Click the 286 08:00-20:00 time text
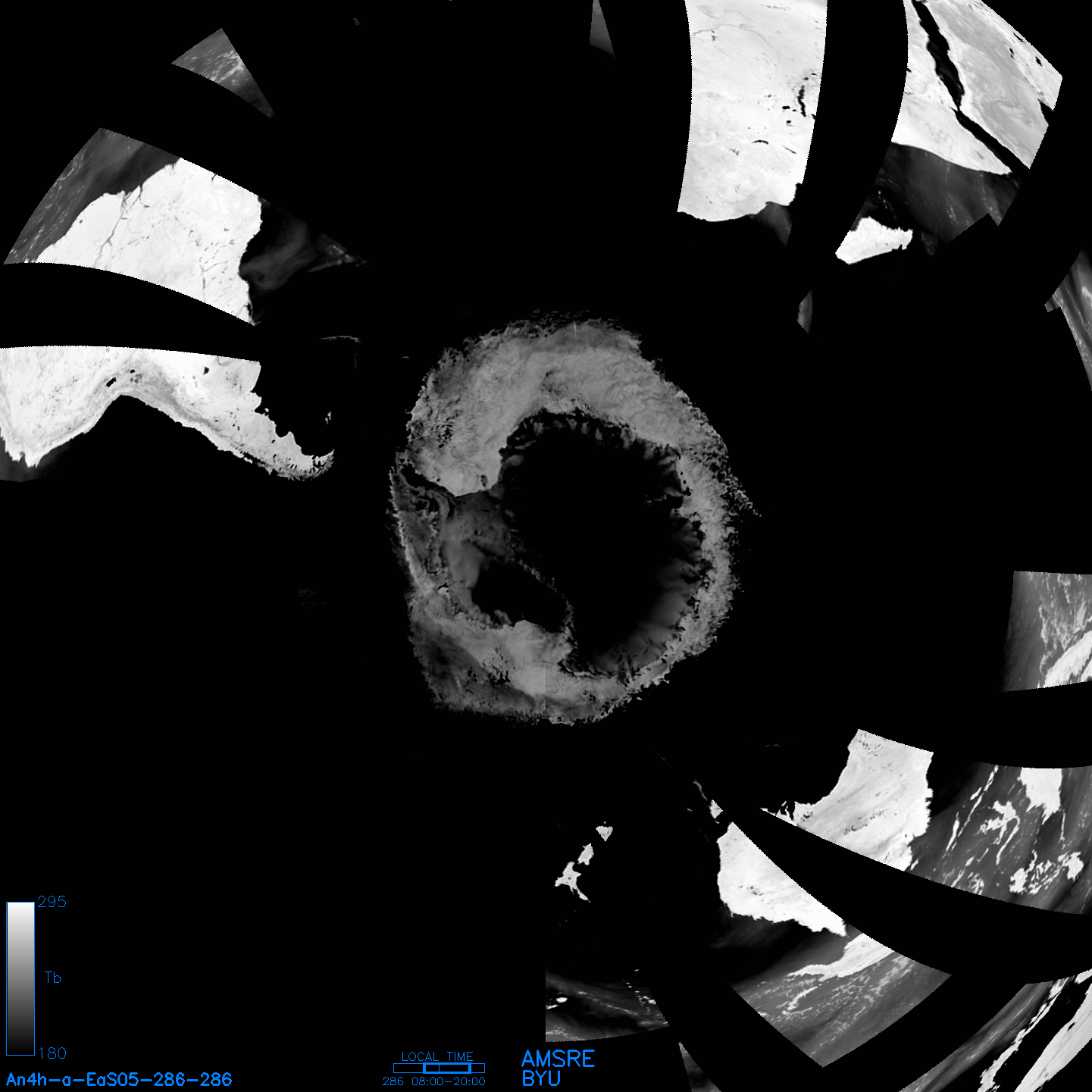Screen dimensions: 1092x1092 coord(434,1081)
